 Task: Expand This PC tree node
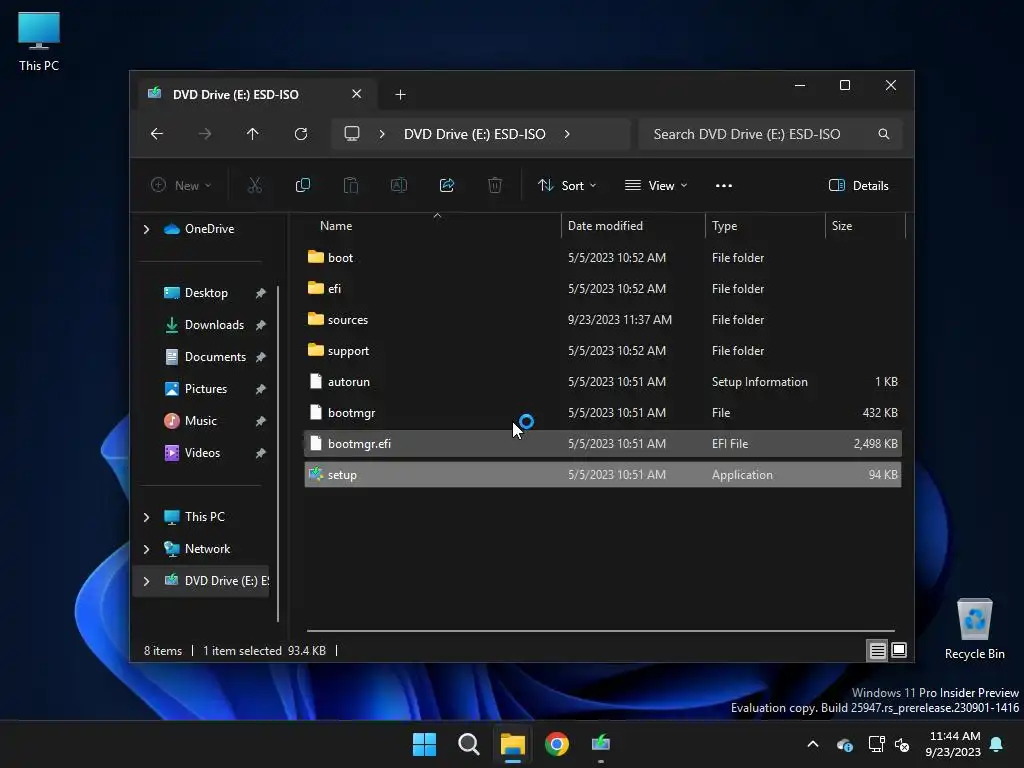146,517
